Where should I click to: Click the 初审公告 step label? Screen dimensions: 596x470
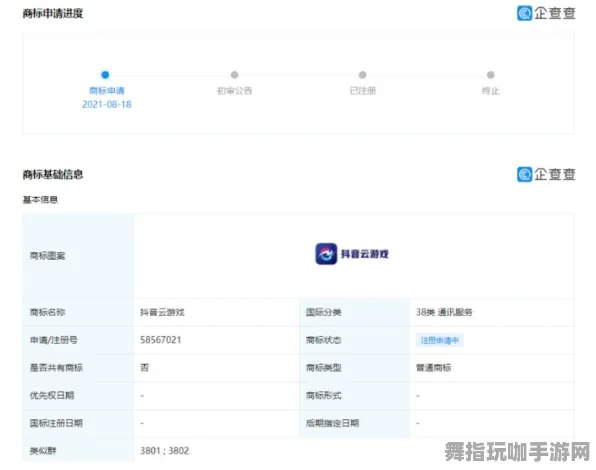(235, 90)
